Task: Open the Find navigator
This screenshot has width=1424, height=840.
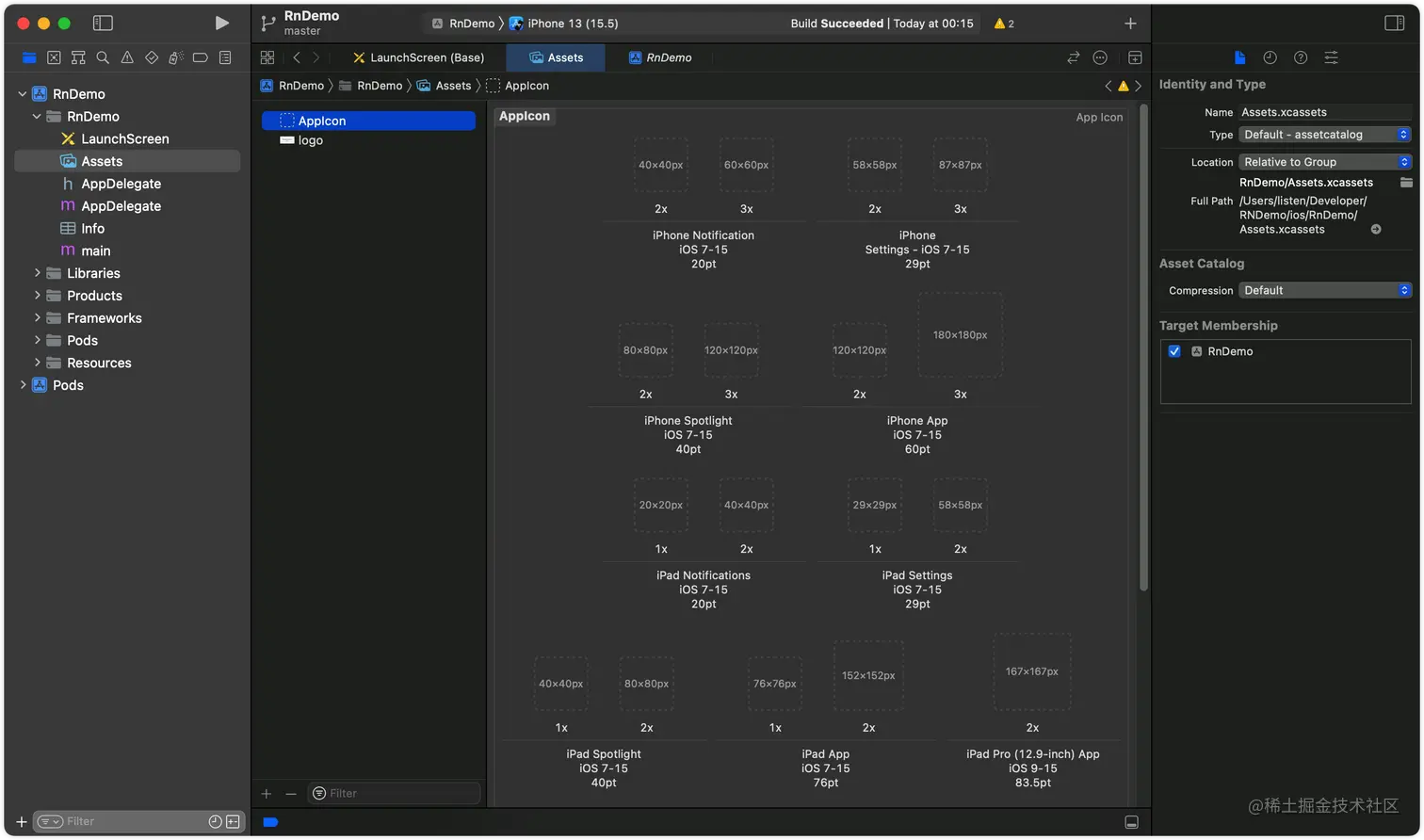Action: tap(103, 57)
